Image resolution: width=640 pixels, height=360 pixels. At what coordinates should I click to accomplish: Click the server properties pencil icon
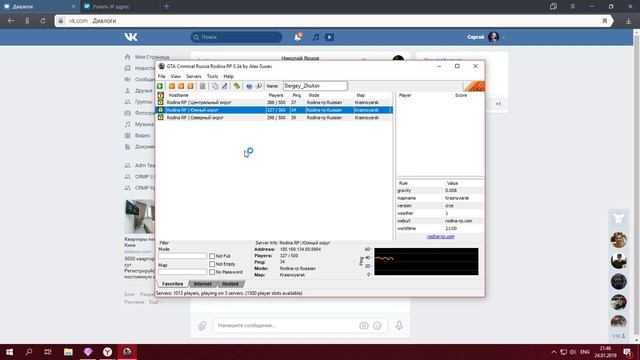coord(224,86)
